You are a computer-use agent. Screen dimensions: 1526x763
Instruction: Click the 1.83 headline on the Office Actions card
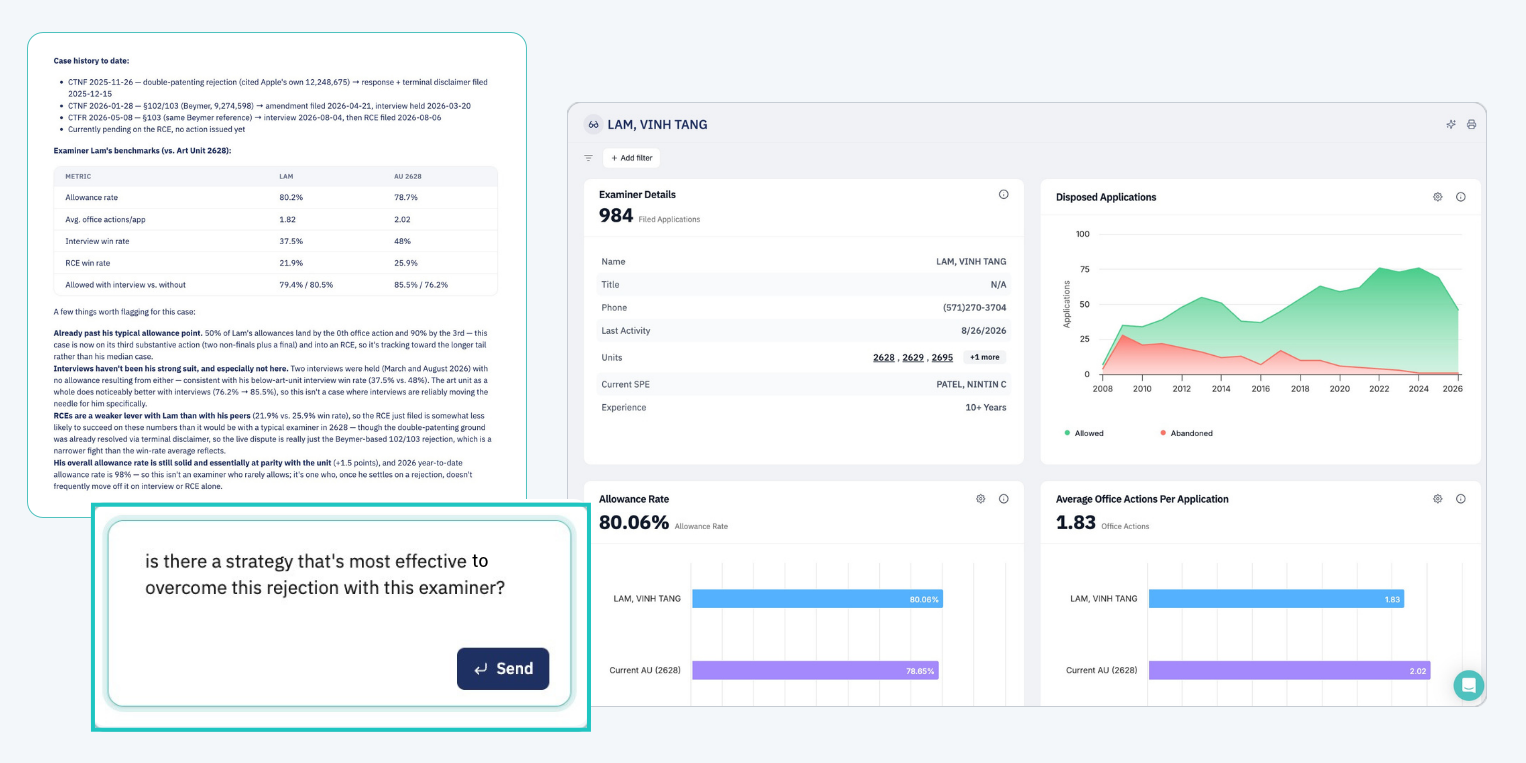1076,521
